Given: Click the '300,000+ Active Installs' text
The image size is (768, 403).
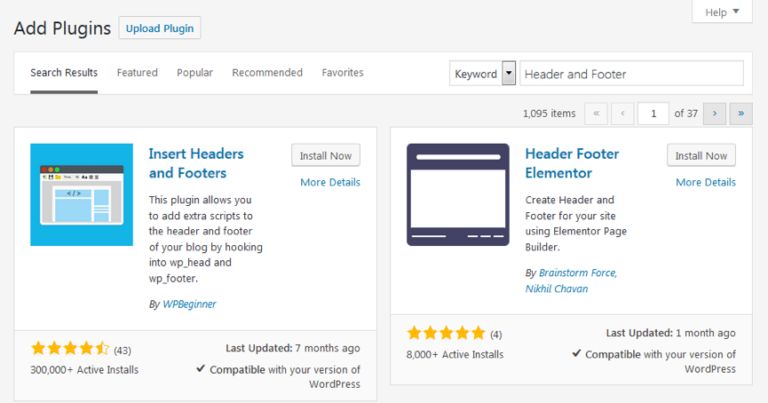Looking at the screenshot, I should click(84, 370).
